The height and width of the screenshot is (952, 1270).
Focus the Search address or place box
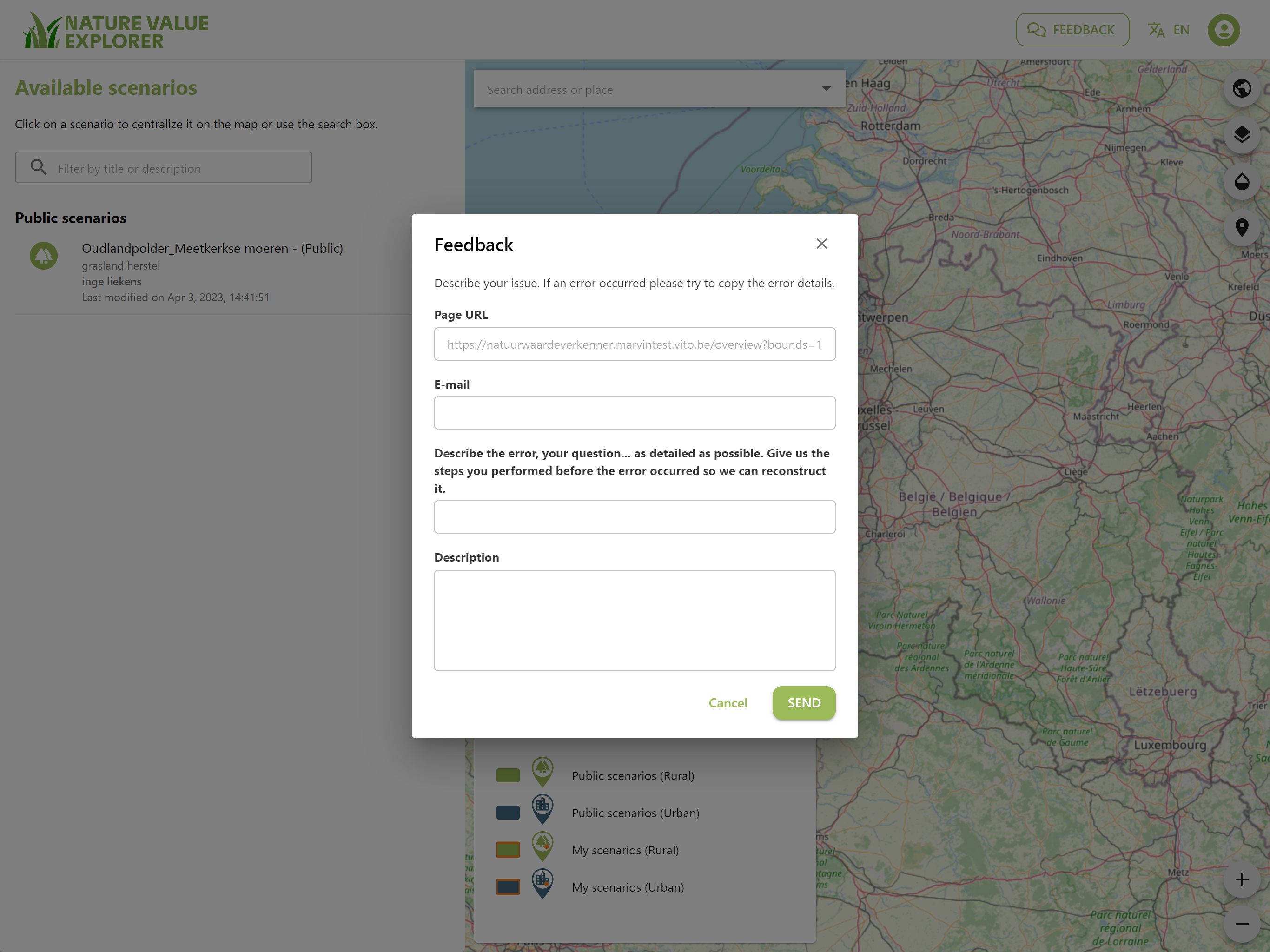pyautogui.click(x=659, y=88)
